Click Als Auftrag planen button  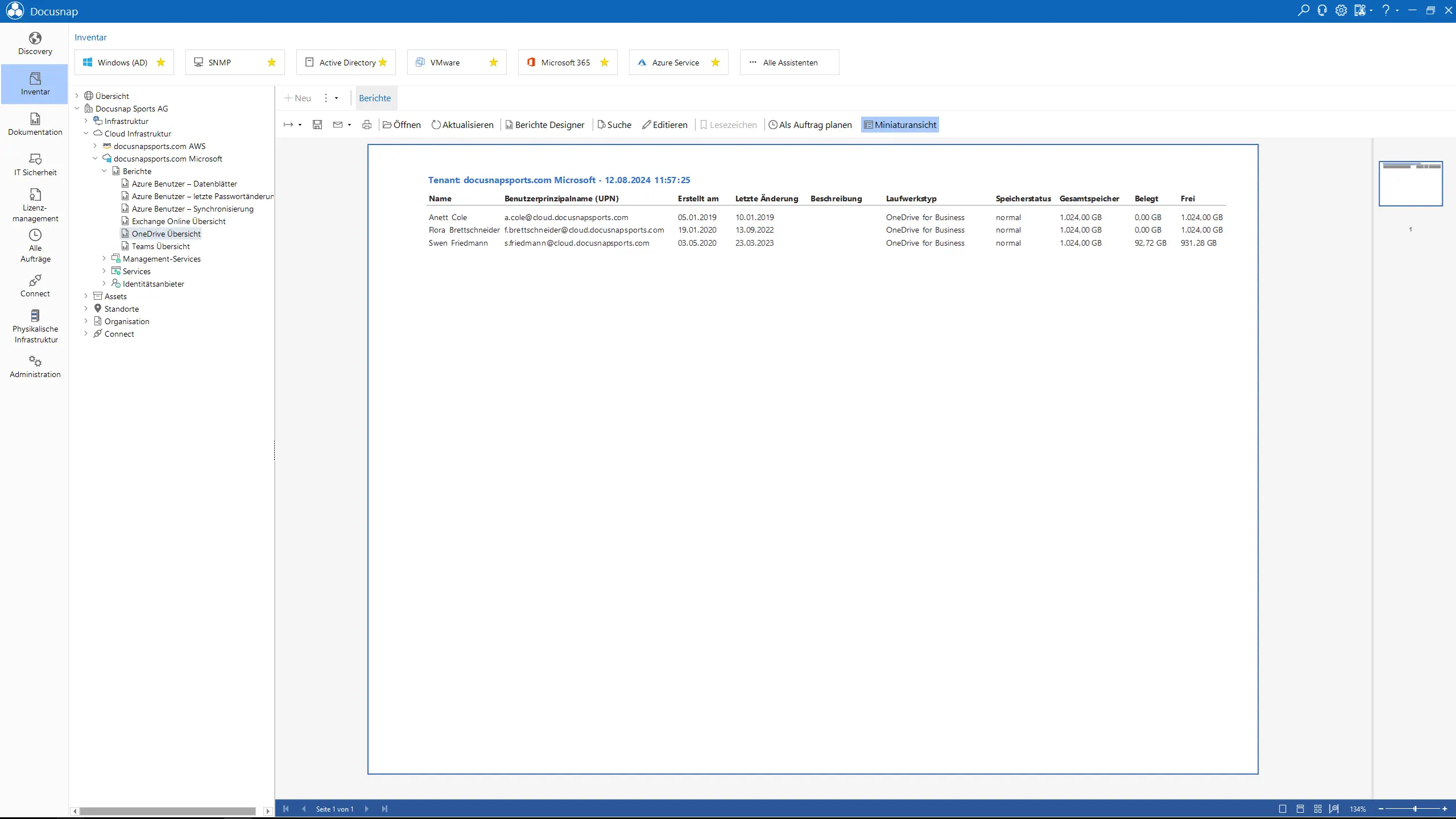tap(810, 125)
